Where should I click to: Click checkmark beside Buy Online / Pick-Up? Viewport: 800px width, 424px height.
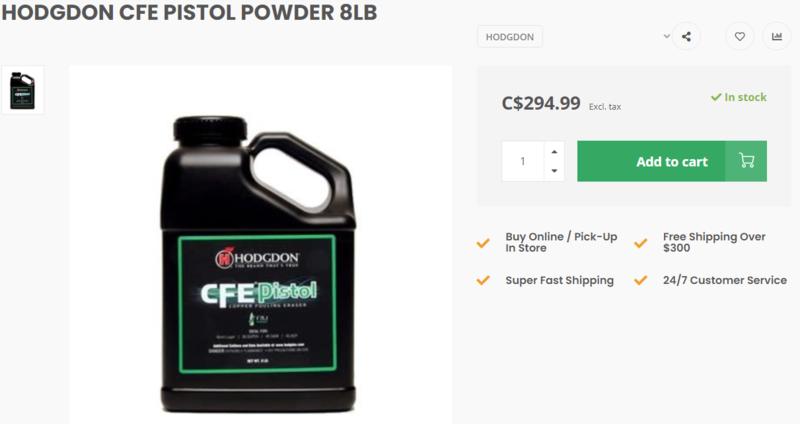pyautogui.click(x=483, y=243)
